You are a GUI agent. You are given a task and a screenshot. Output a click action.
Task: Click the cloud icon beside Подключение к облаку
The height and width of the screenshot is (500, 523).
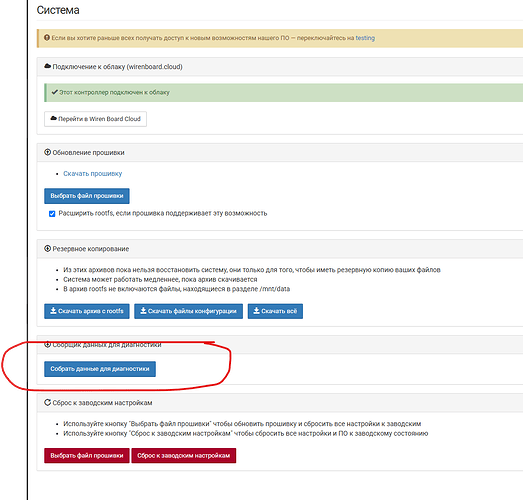[x=47, y=66]
